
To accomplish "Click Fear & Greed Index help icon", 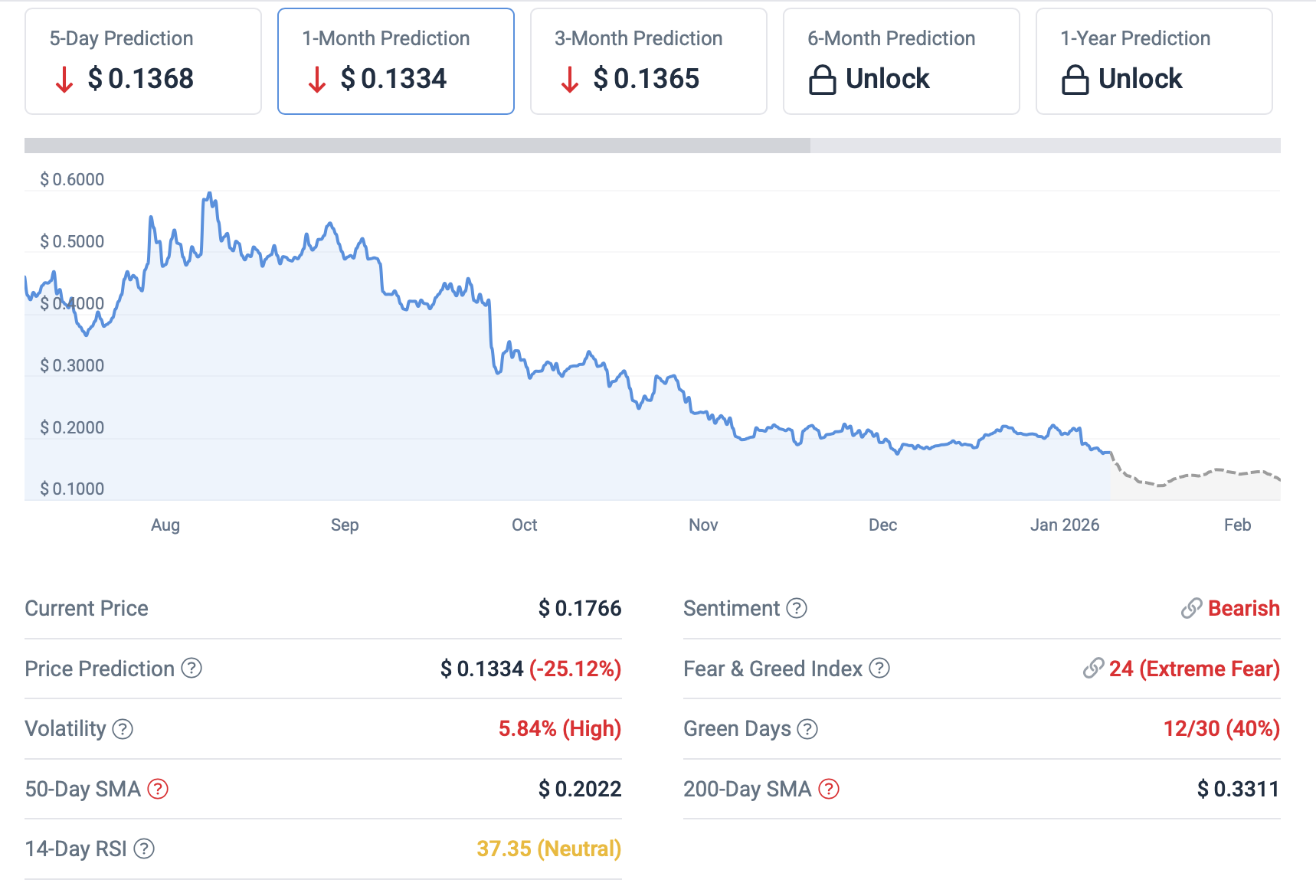I will click(879, 669).
